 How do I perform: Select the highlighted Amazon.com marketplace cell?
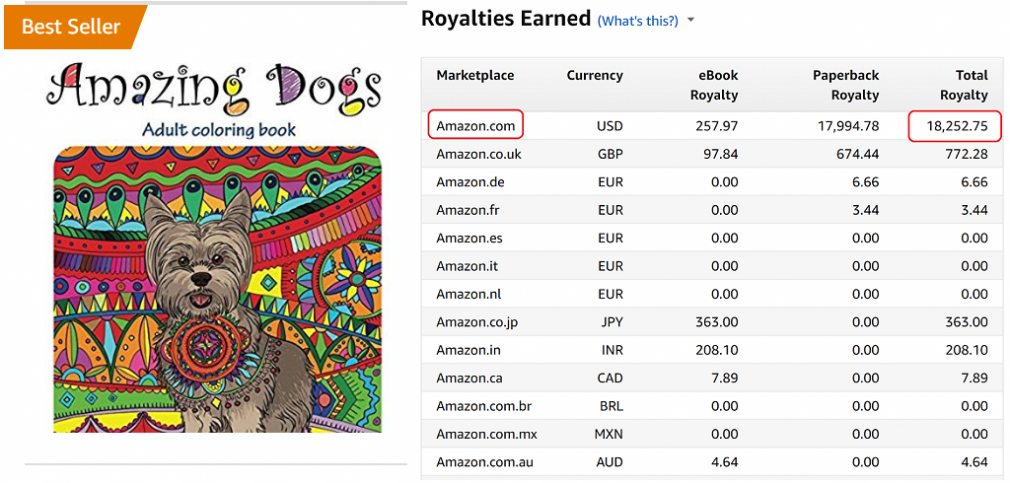475,126
